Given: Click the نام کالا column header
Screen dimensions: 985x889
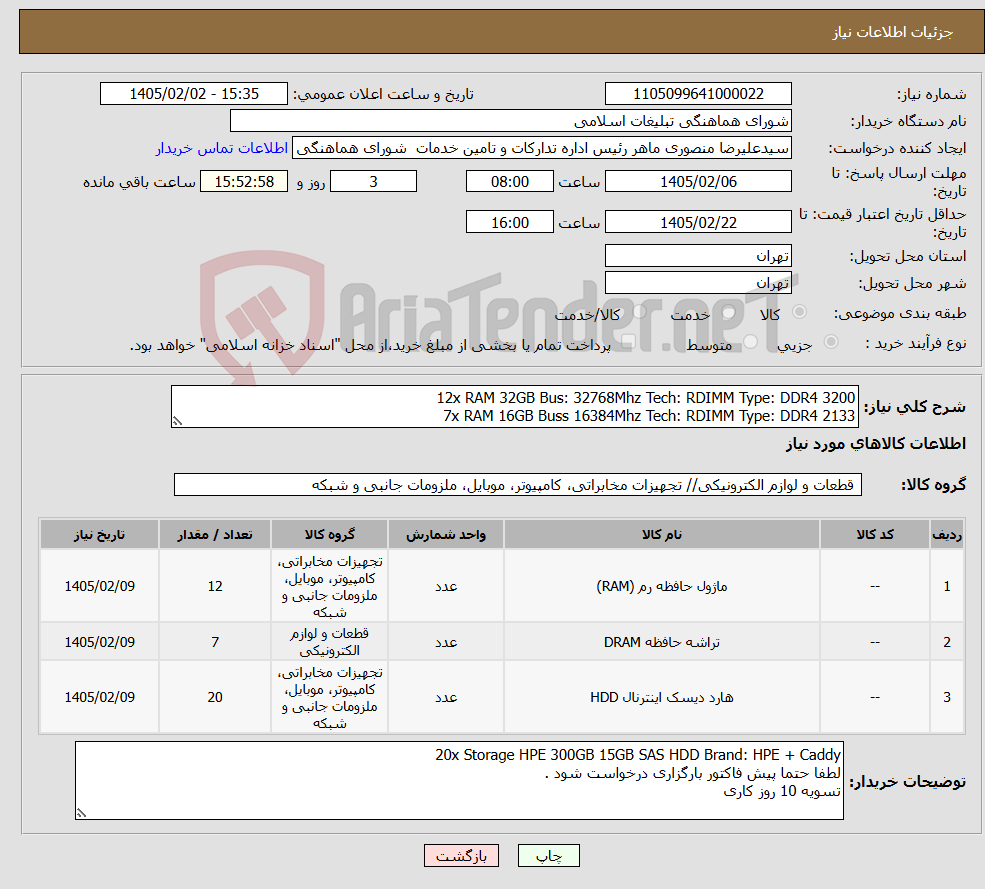Looking at the screenshot, I should tap(661, 534).
